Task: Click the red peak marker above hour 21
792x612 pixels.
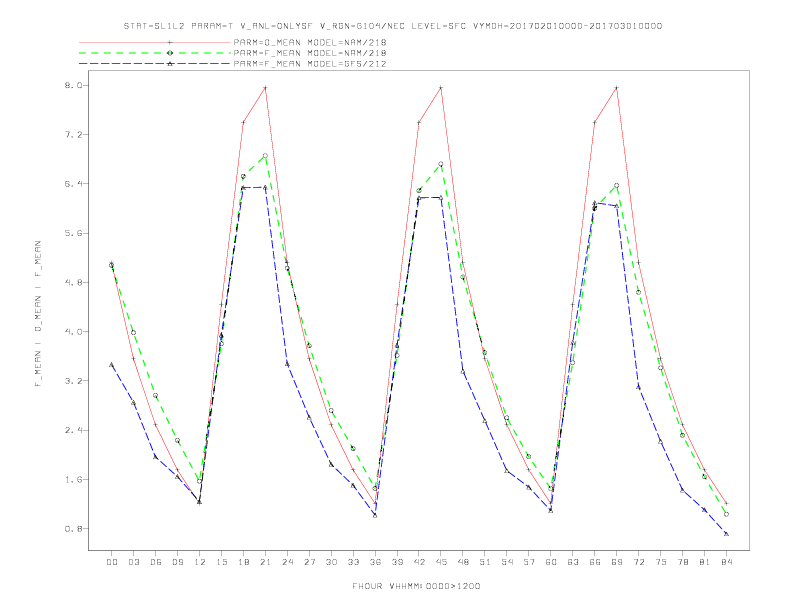Action: tap(265, 88)
